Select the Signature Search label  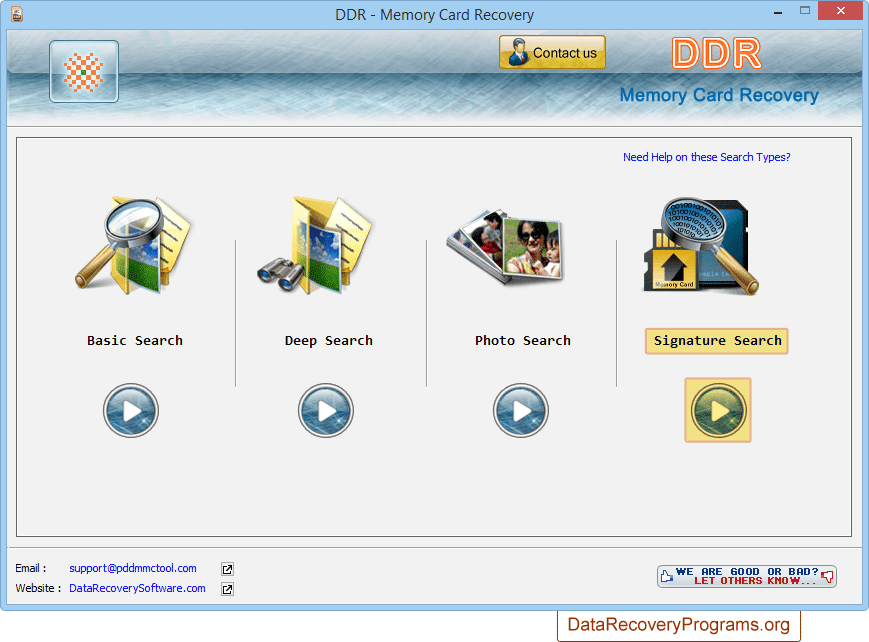[717, 341]
